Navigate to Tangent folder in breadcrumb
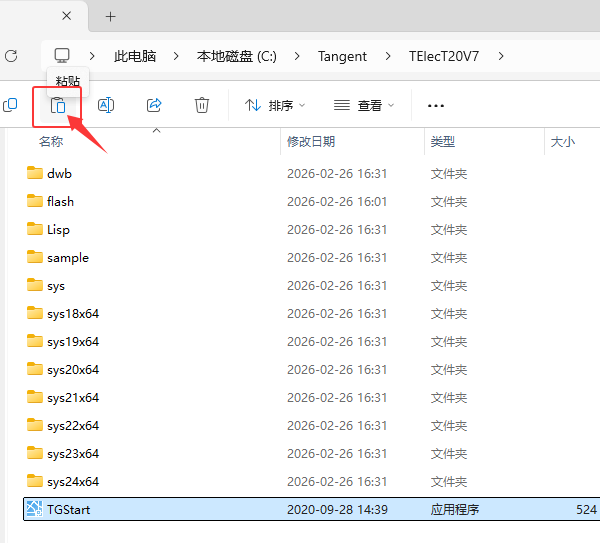Viewport: 600px width, 543px height. (x=342, y=56)
